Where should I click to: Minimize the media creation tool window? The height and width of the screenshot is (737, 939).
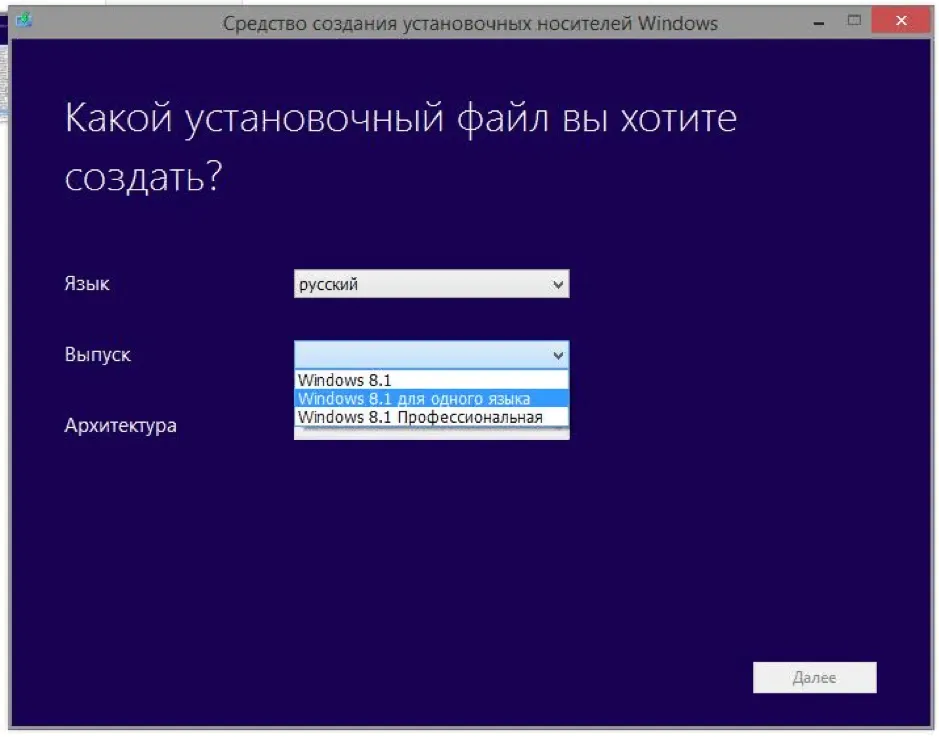coord(819,23)
